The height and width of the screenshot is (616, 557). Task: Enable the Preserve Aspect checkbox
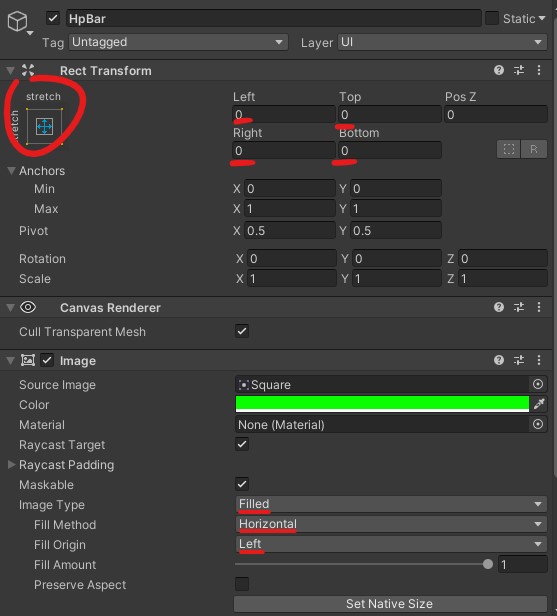tap(242, 584)
